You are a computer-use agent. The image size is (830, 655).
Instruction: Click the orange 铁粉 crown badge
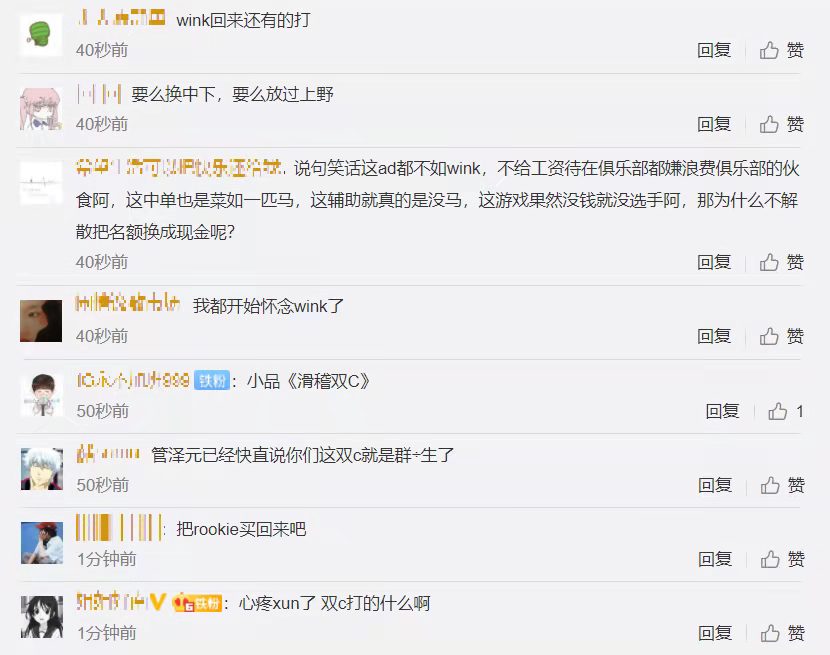click(197, 603)
